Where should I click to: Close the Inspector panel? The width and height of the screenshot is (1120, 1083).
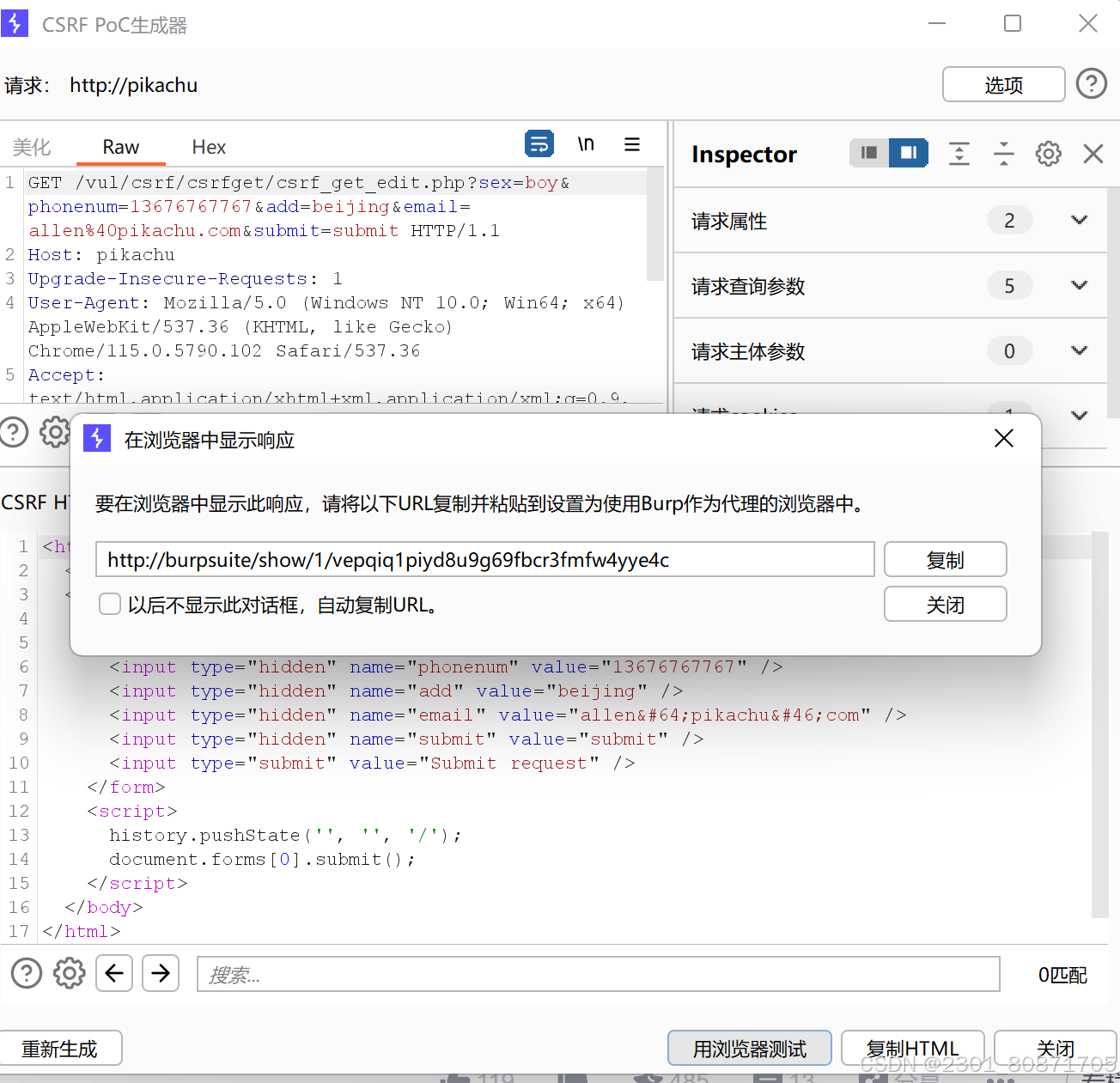tap(1093, 154)
